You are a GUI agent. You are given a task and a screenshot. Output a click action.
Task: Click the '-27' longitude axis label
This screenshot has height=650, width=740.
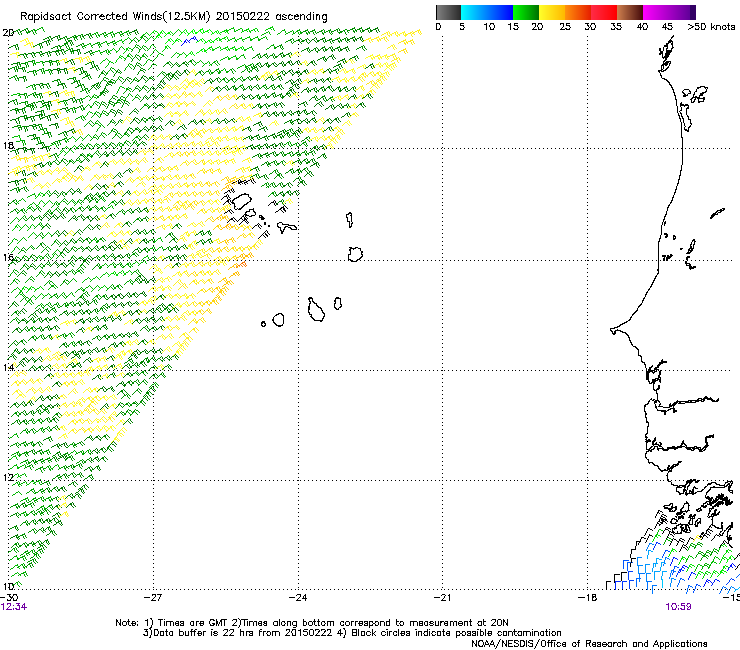click(x=153, y=597)
